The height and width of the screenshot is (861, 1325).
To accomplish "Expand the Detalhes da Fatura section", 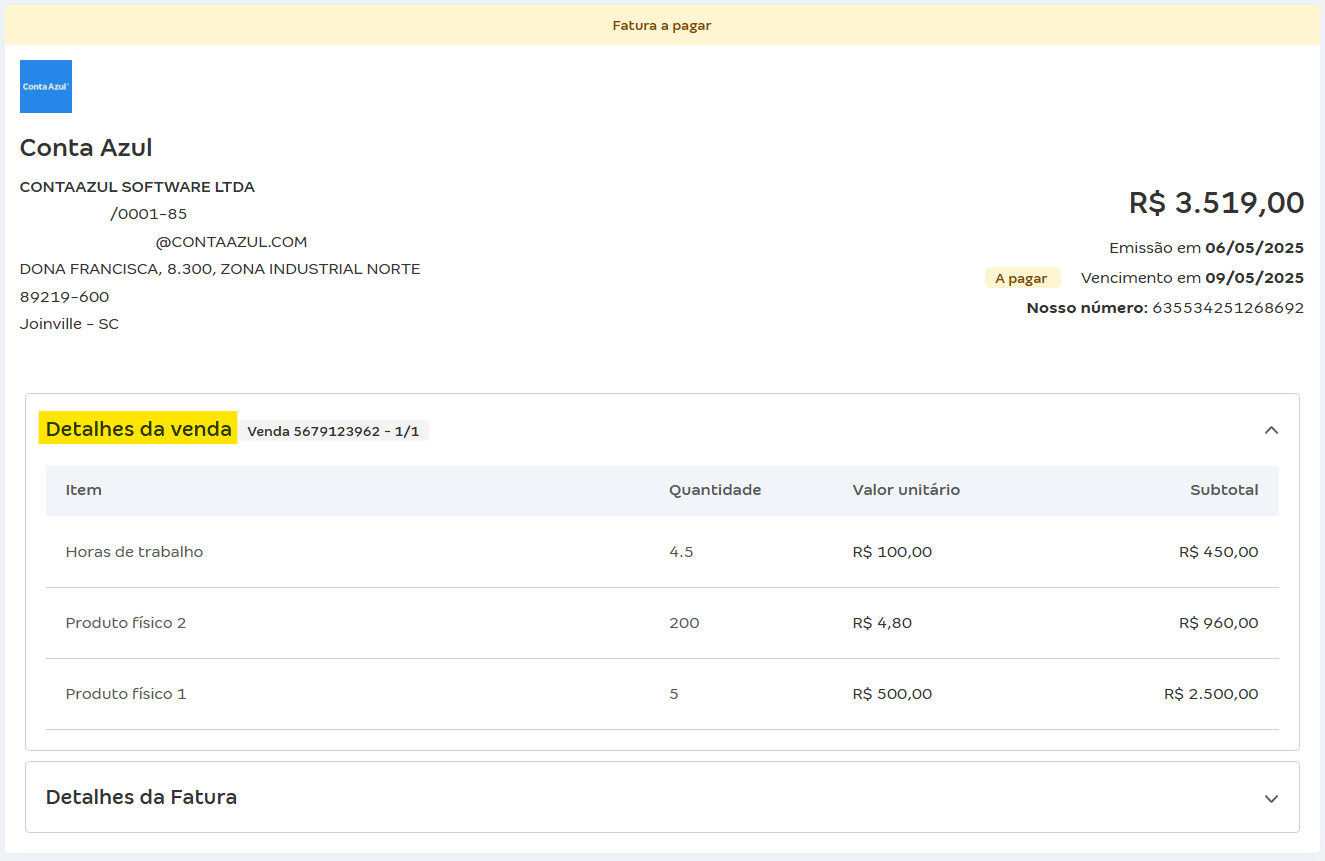I will tap(1271, 798).
